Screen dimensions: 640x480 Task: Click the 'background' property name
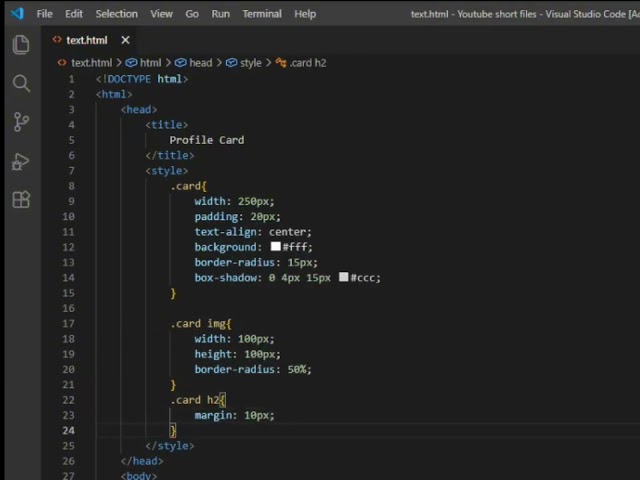[225, 247]
